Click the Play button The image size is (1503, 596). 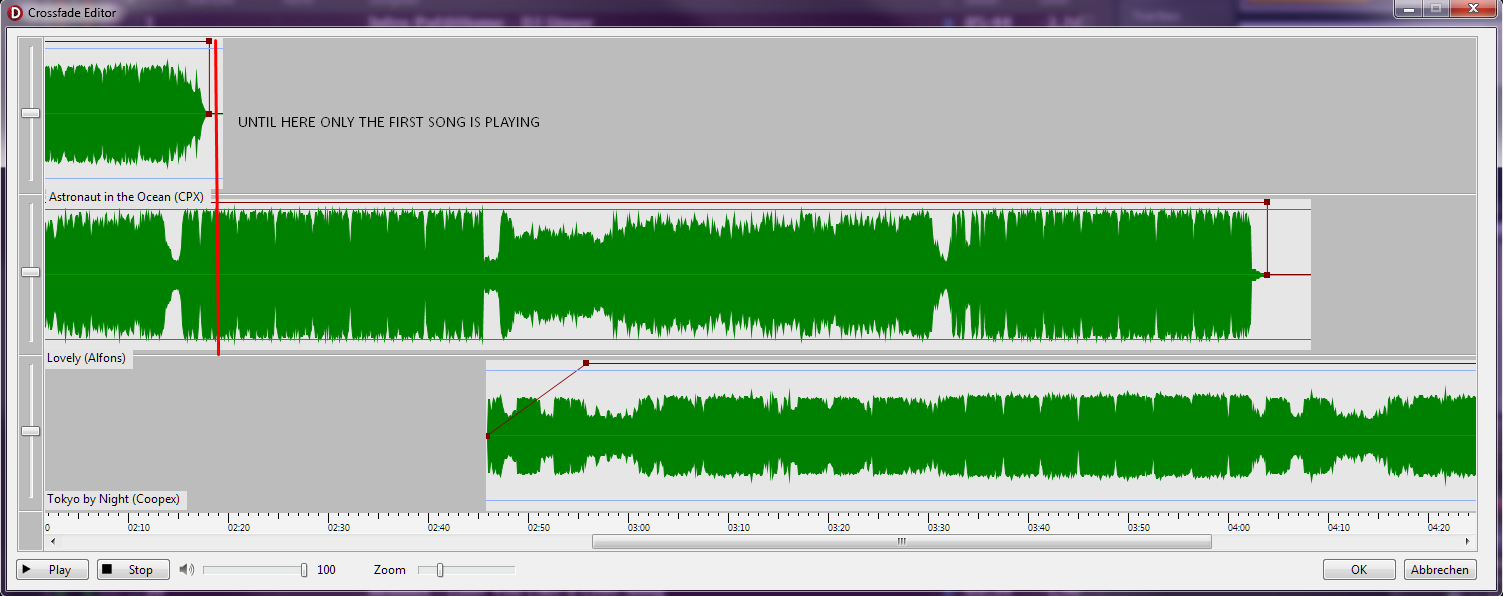tap(52, 570)
